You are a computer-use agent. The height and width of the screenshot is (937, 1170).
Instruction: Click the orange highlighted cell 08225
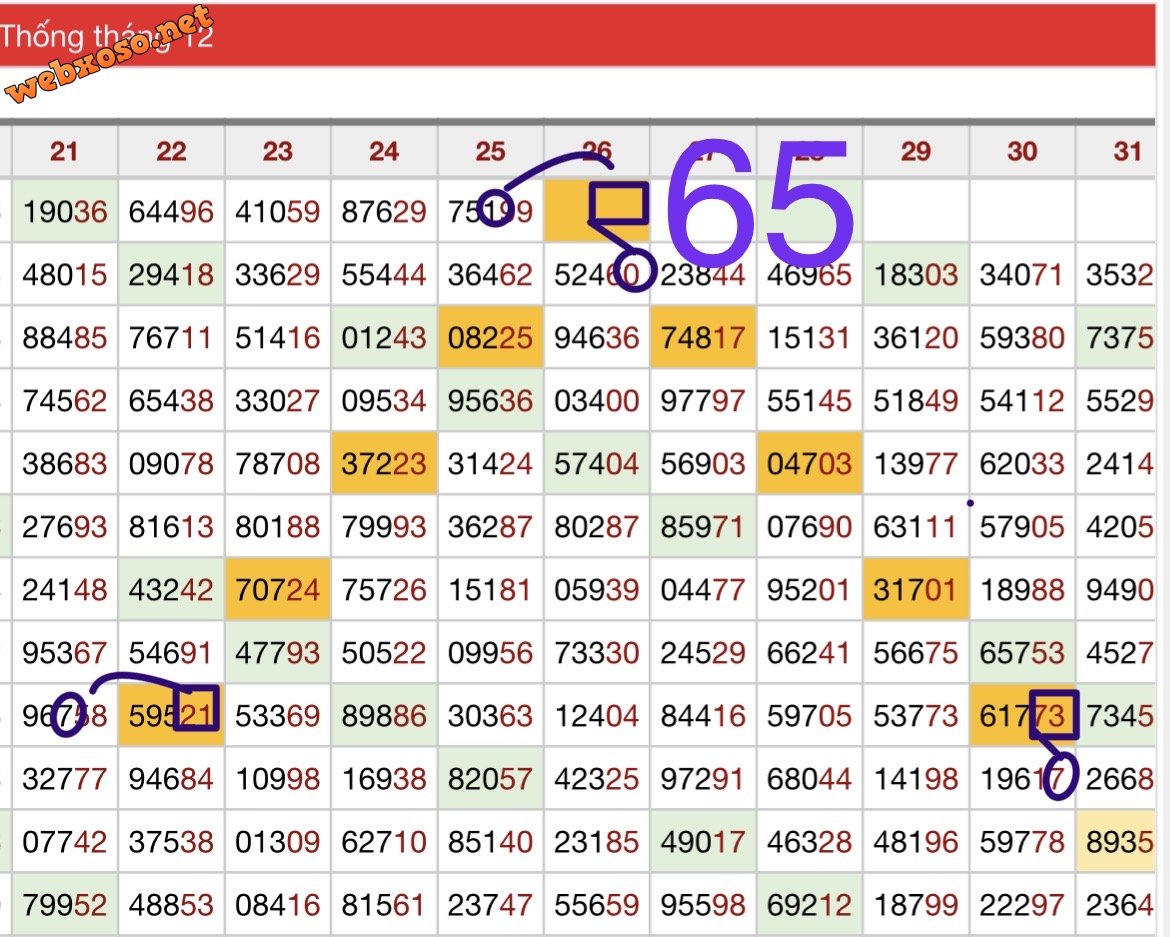pyautogui.click(x=490, y=338)
